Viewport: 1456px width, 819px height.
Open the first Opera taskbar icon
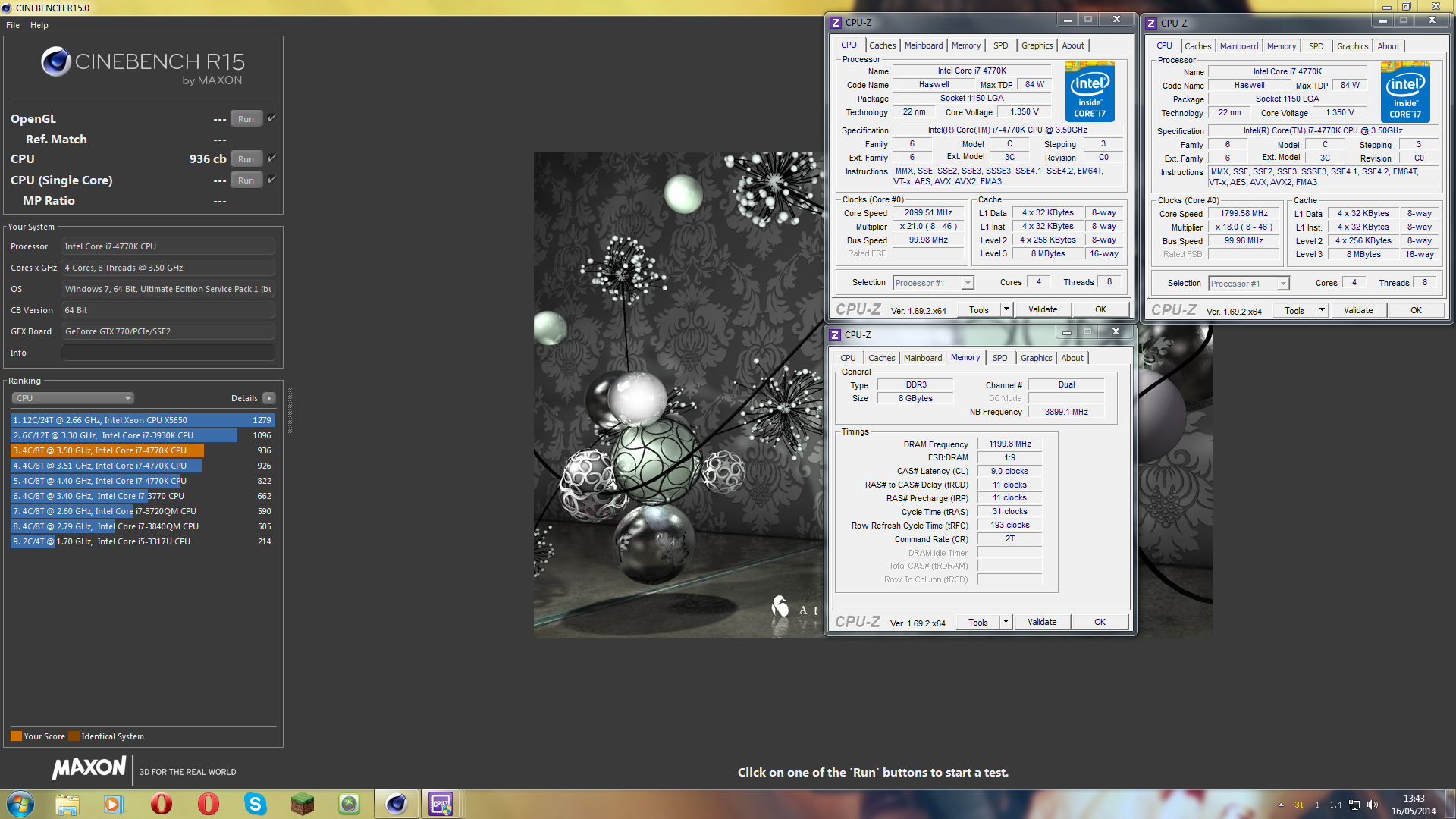click(161, 804)
